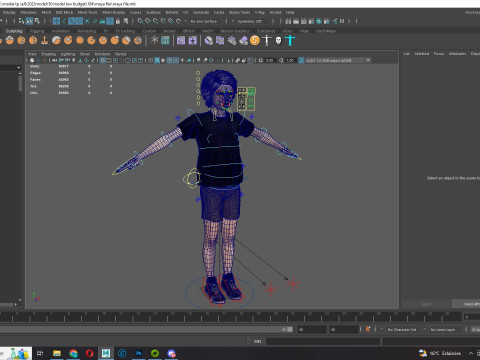
Task: Open the UV menu
Action: (x=185, y=12)
